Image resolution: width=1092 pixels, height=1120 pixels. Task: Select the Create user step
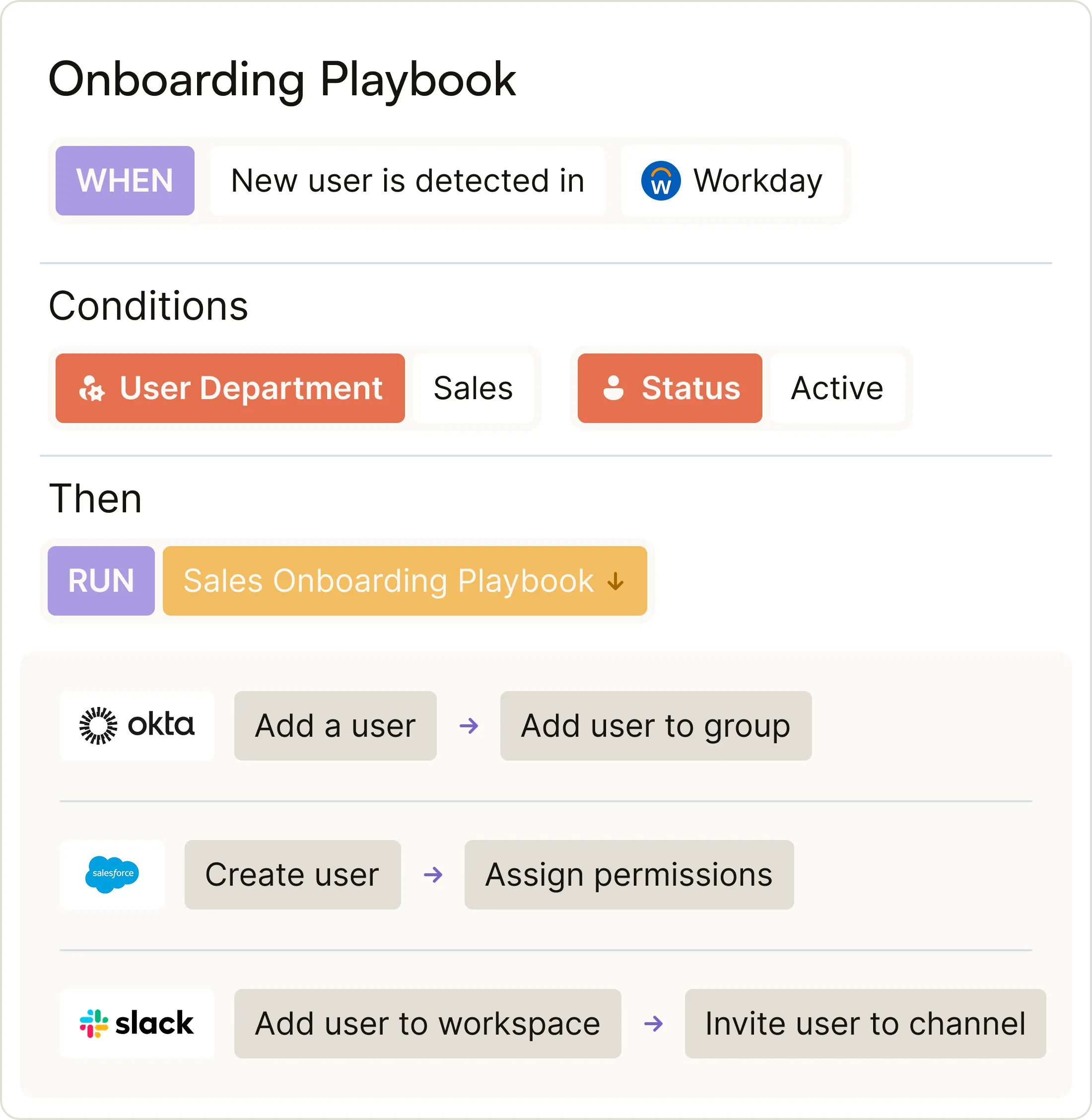(x=292, y=875)
